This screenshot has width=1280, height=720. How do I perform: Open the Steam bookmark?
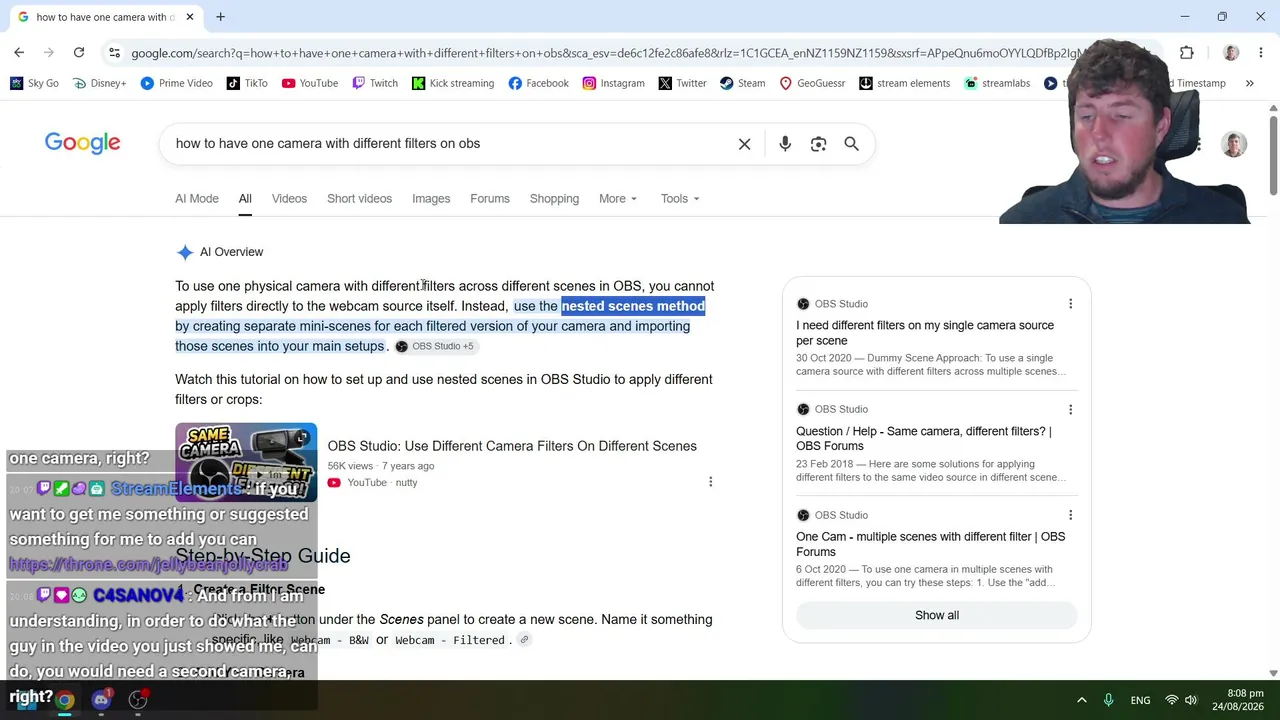pos(743,83)
